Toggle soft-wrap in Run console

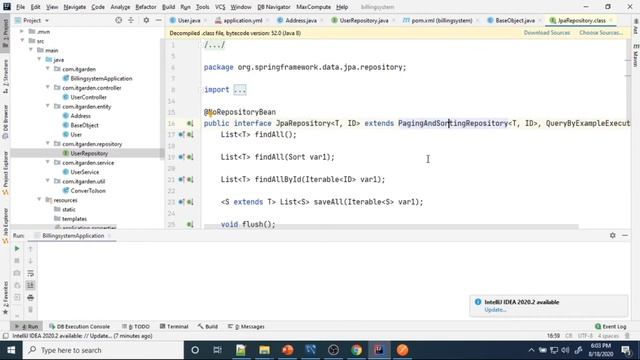[x=30, y=273]
